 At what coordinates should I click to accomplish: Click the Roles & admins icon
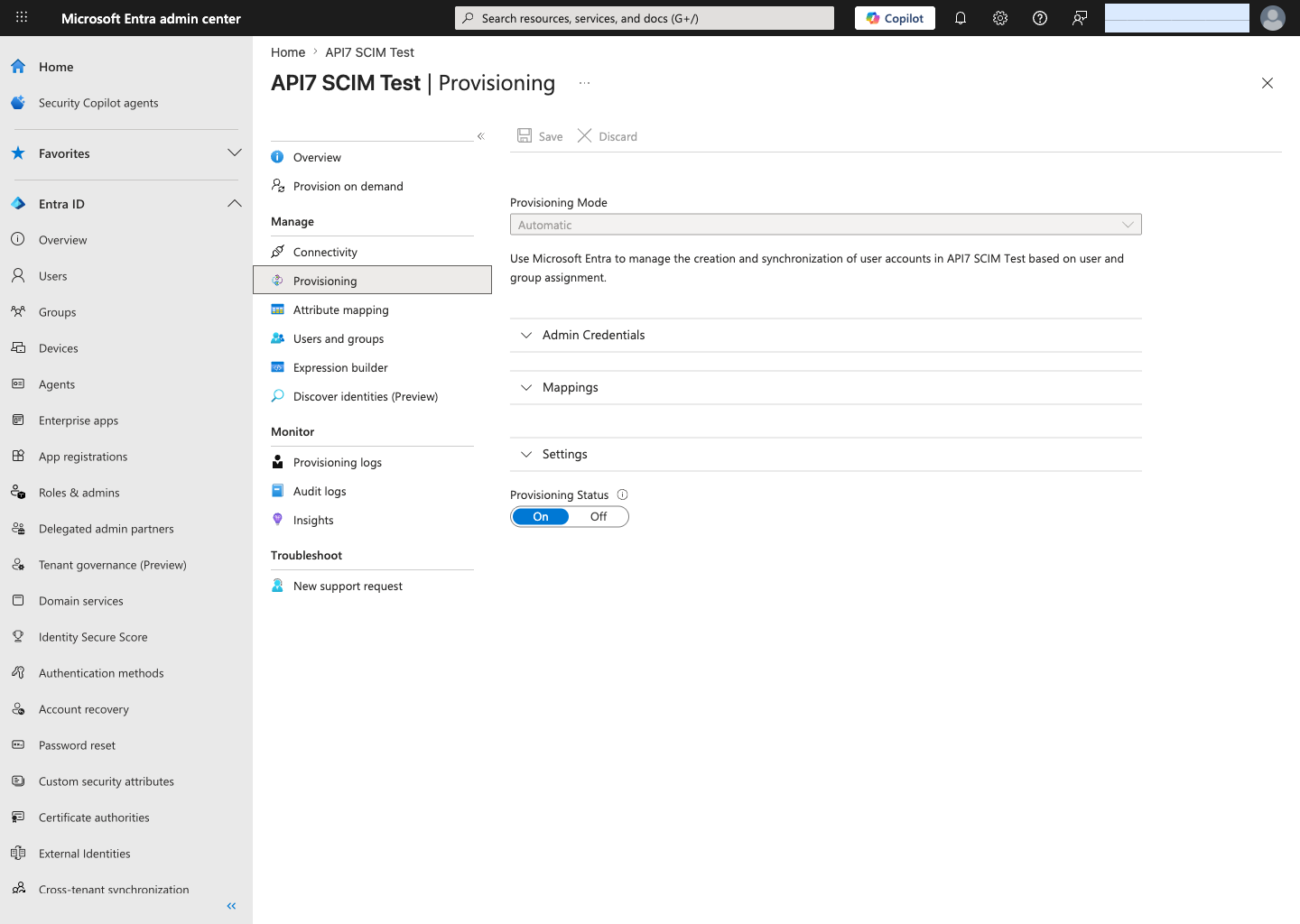18,492
